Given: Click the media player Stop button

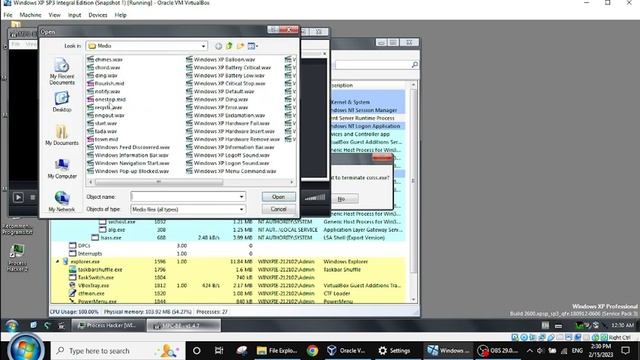Looking at the screenshot, I should click(x=33, y=198).
